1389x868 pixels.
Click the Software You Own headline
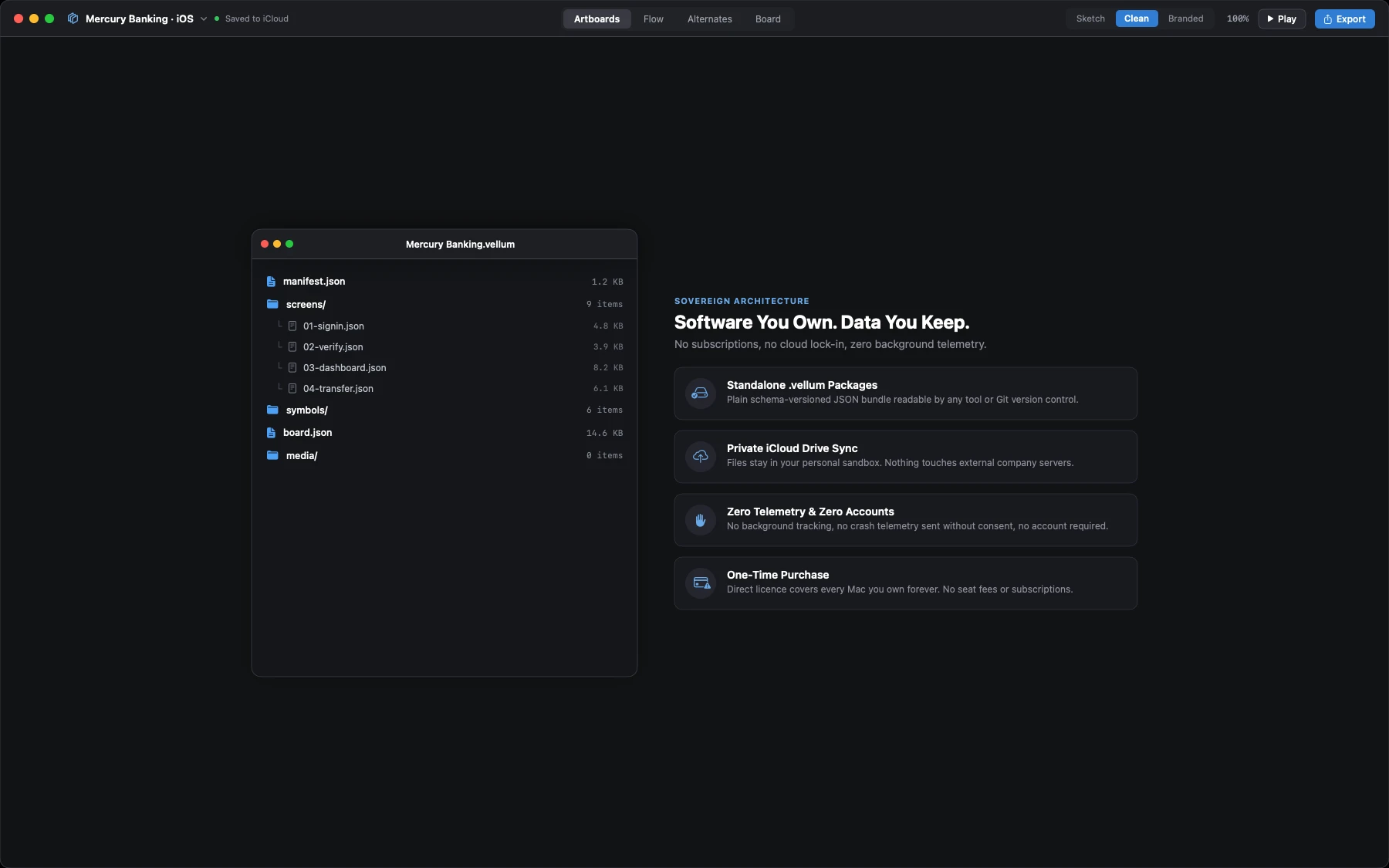(x=822, y=323)
